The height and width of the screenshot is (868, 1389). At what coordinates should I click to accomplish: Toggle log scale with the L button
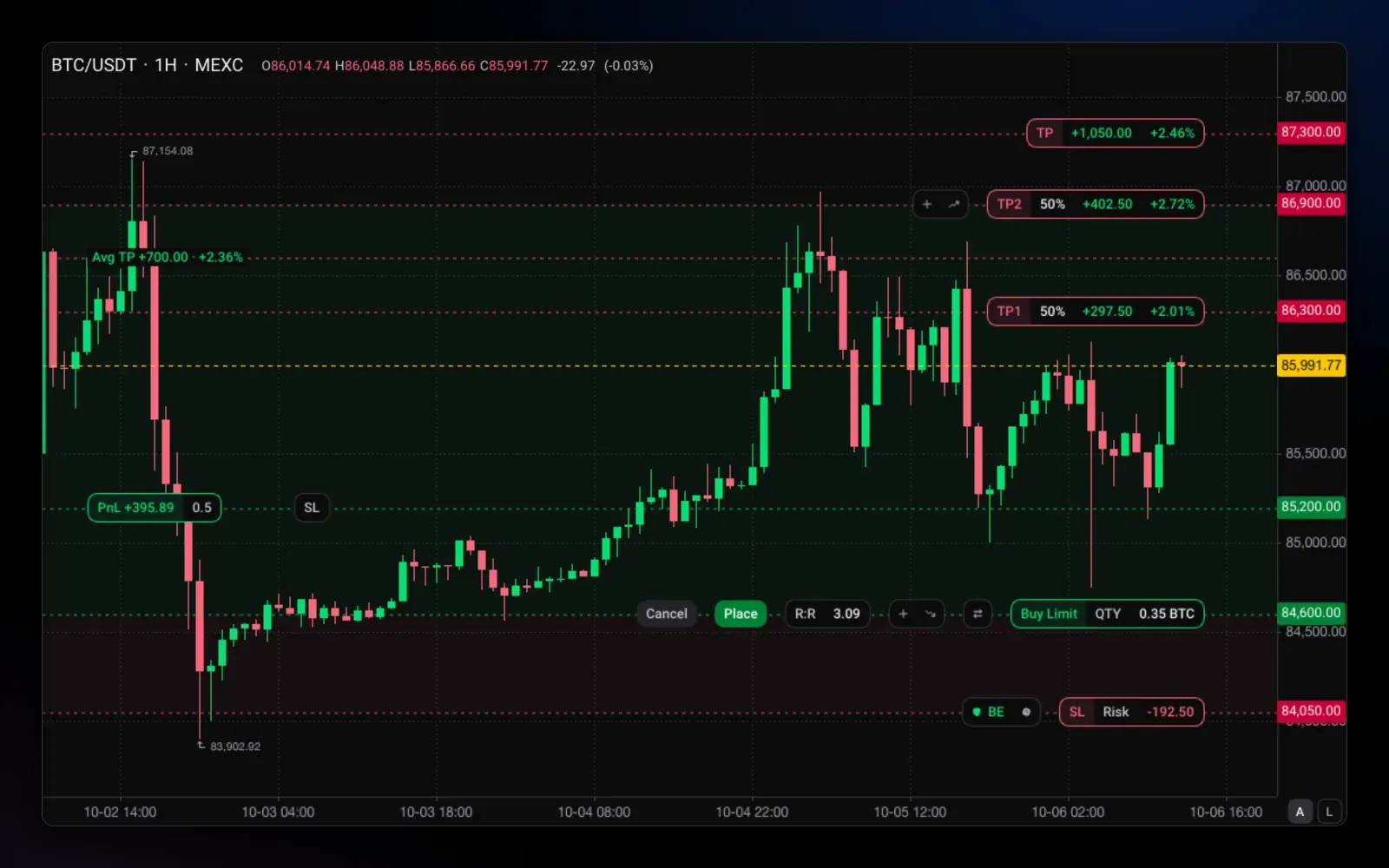click(x=1329, y=812)
